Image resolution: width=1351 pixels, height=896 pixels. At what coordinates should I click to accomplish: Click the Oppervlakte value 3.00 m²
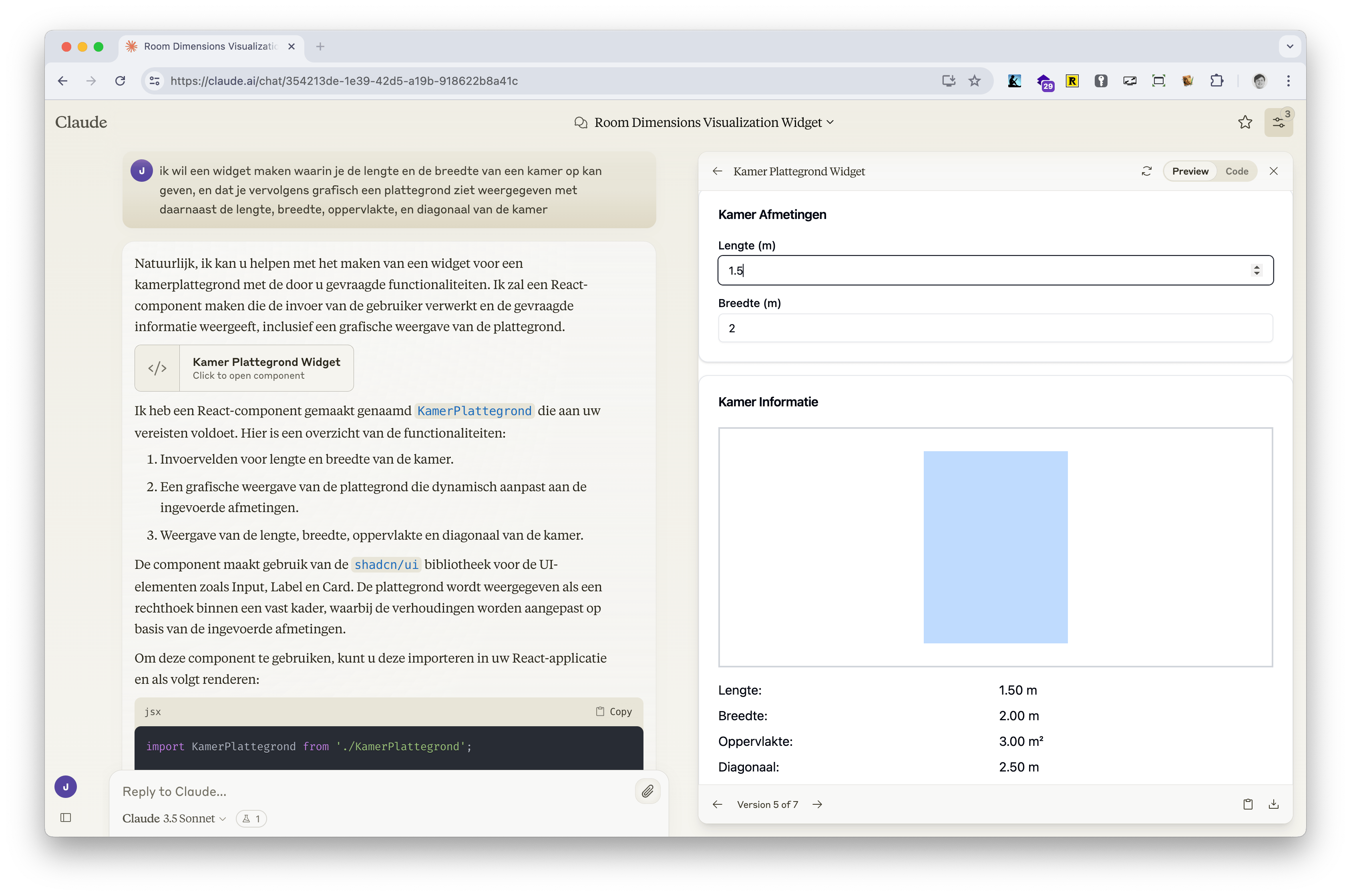[x=1021, y=741]
